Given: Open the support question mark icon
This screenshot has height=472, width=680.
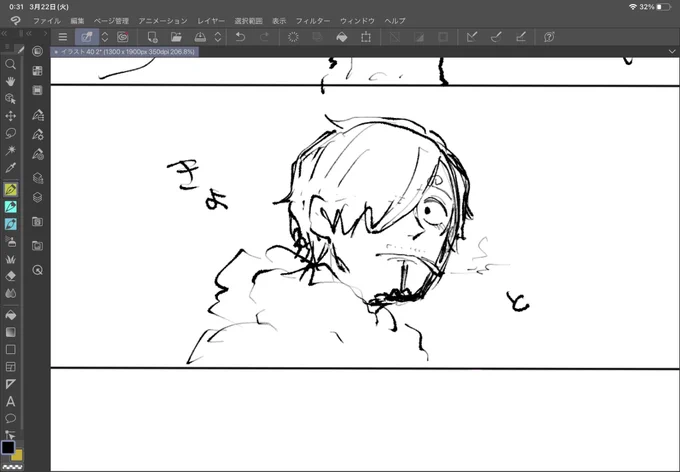Looking at the screenshot, I should click(x=549, y=37).
